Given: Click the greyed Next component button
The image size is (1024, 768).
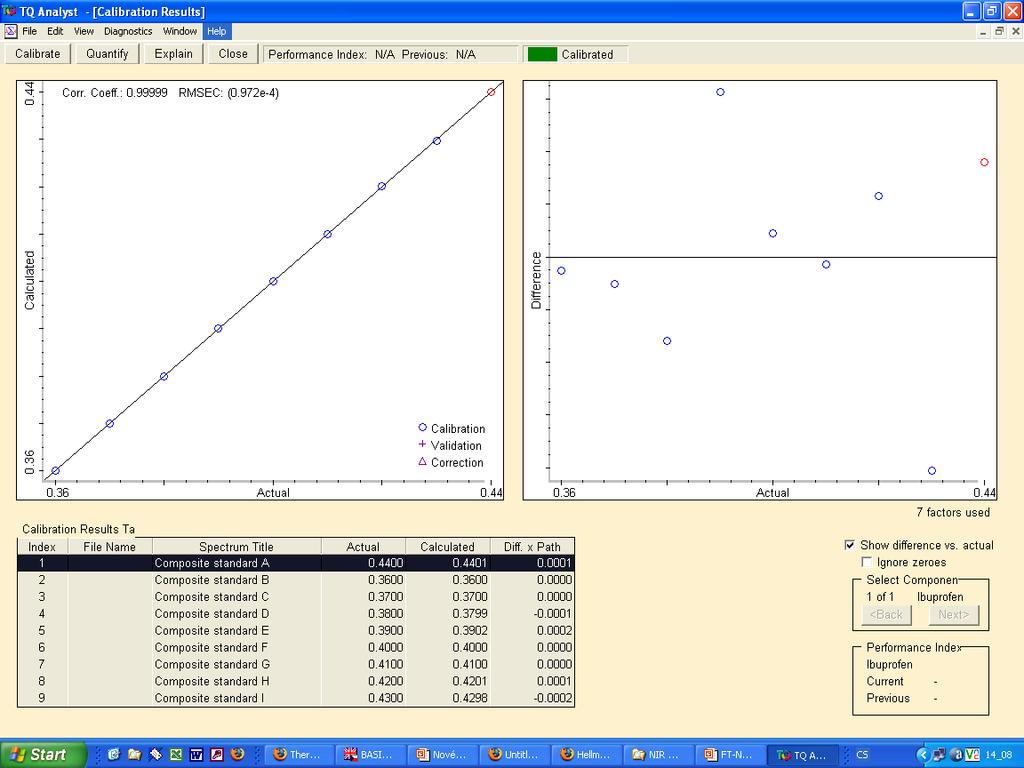Looking at the screenshot, I should [953, 615].
